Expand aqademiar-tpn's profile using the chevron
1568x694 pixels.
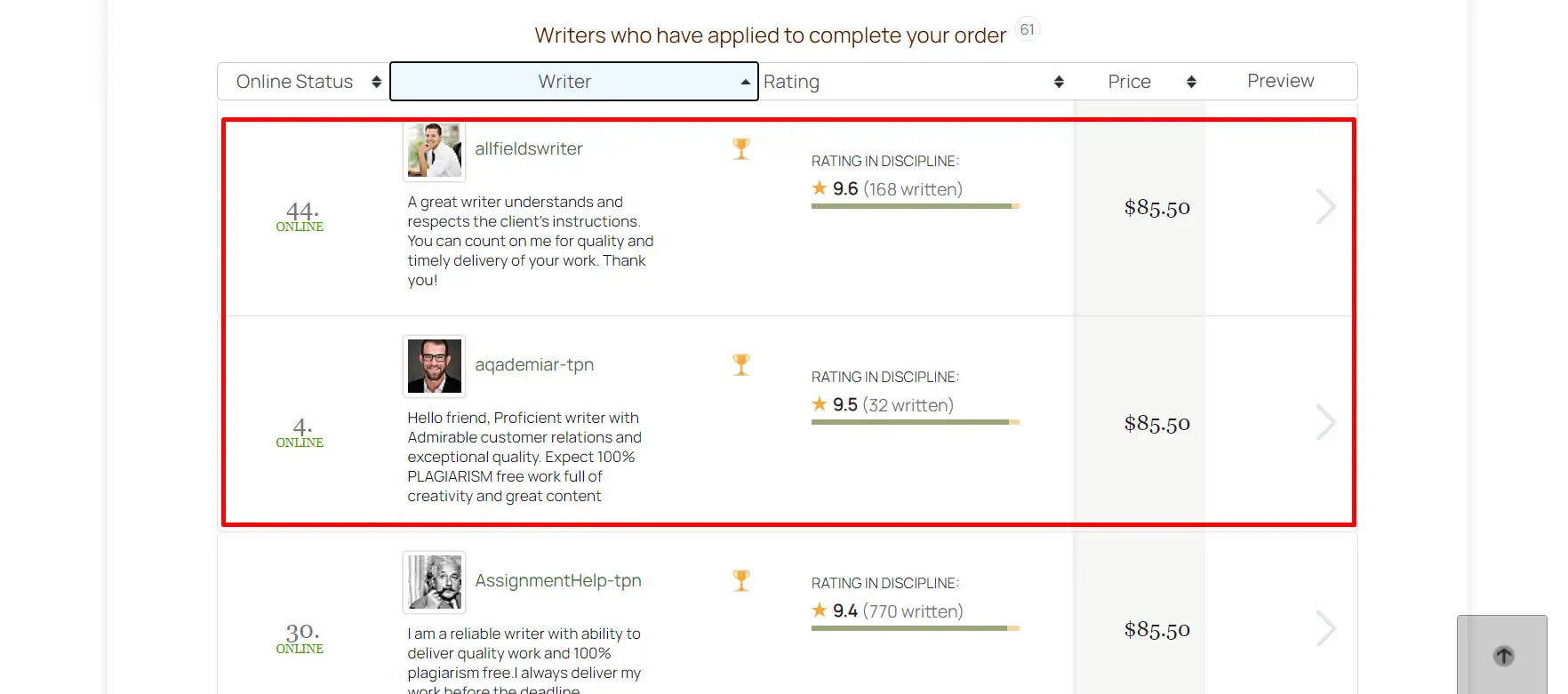coord(1326,422)
